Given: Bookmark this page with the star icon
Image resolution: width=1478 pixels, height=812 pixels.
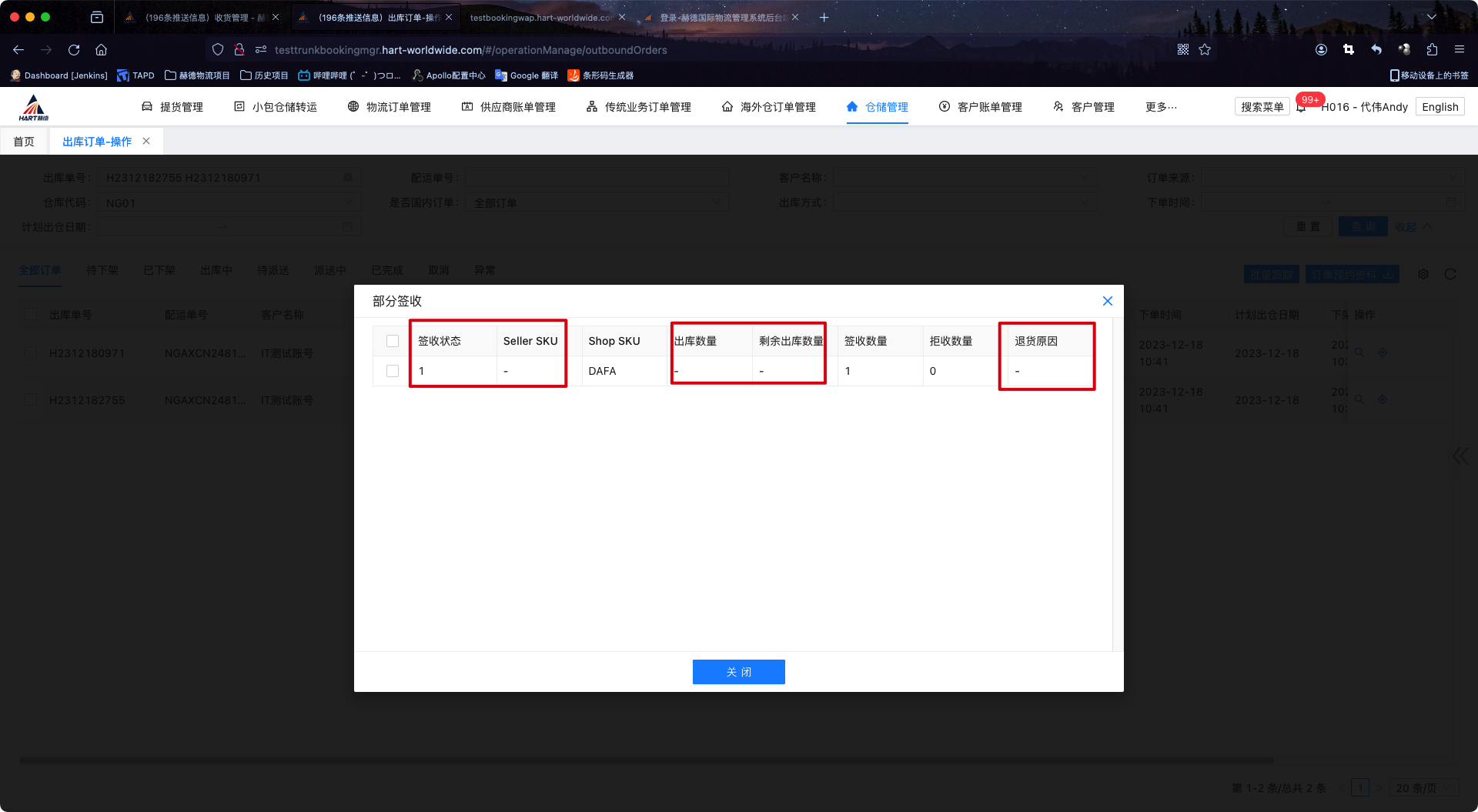Looking at the screenshot, I should pos(1205,50).
